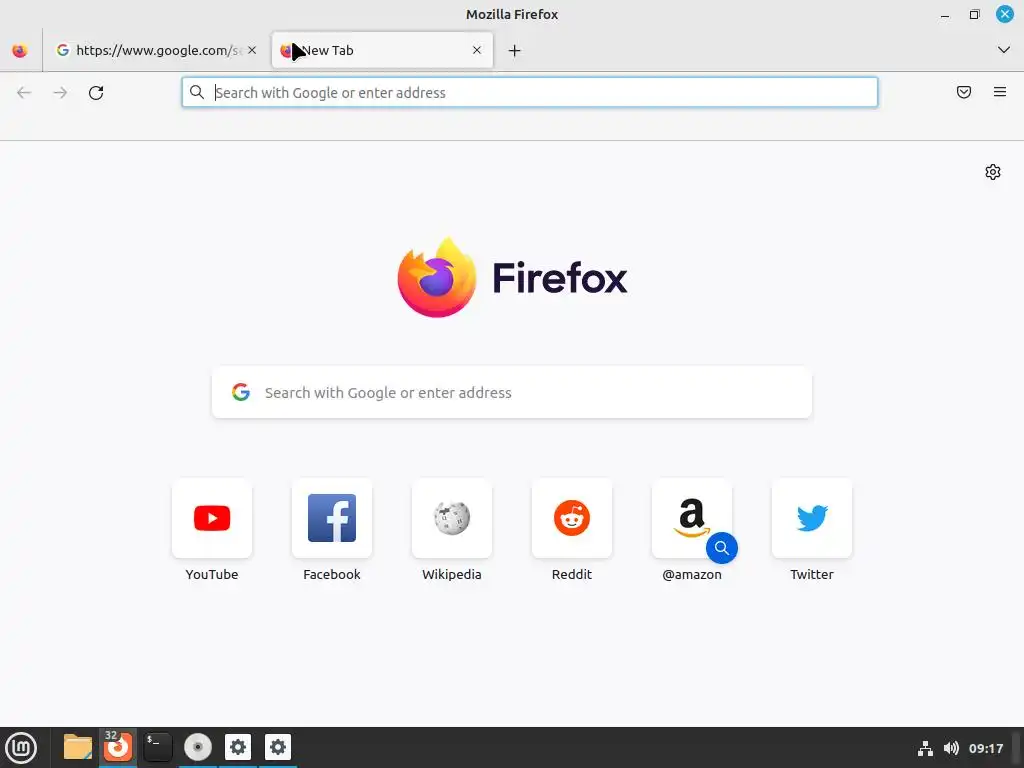Open the disc application in taskbar
The image size is (1024, 768).
point(198,747)
